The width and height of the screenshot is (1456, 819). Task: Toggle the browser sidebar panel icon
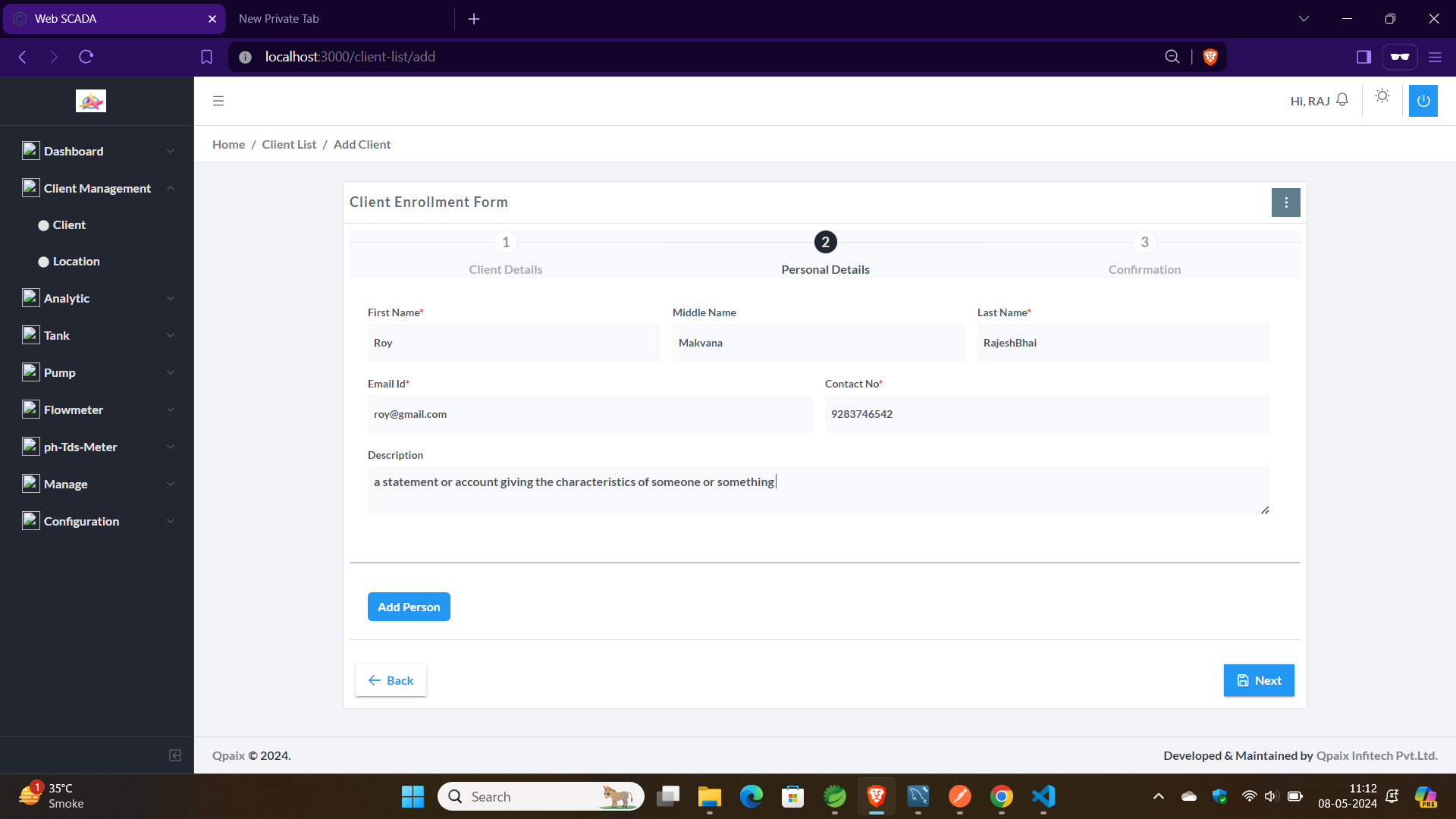point(1363,57)
